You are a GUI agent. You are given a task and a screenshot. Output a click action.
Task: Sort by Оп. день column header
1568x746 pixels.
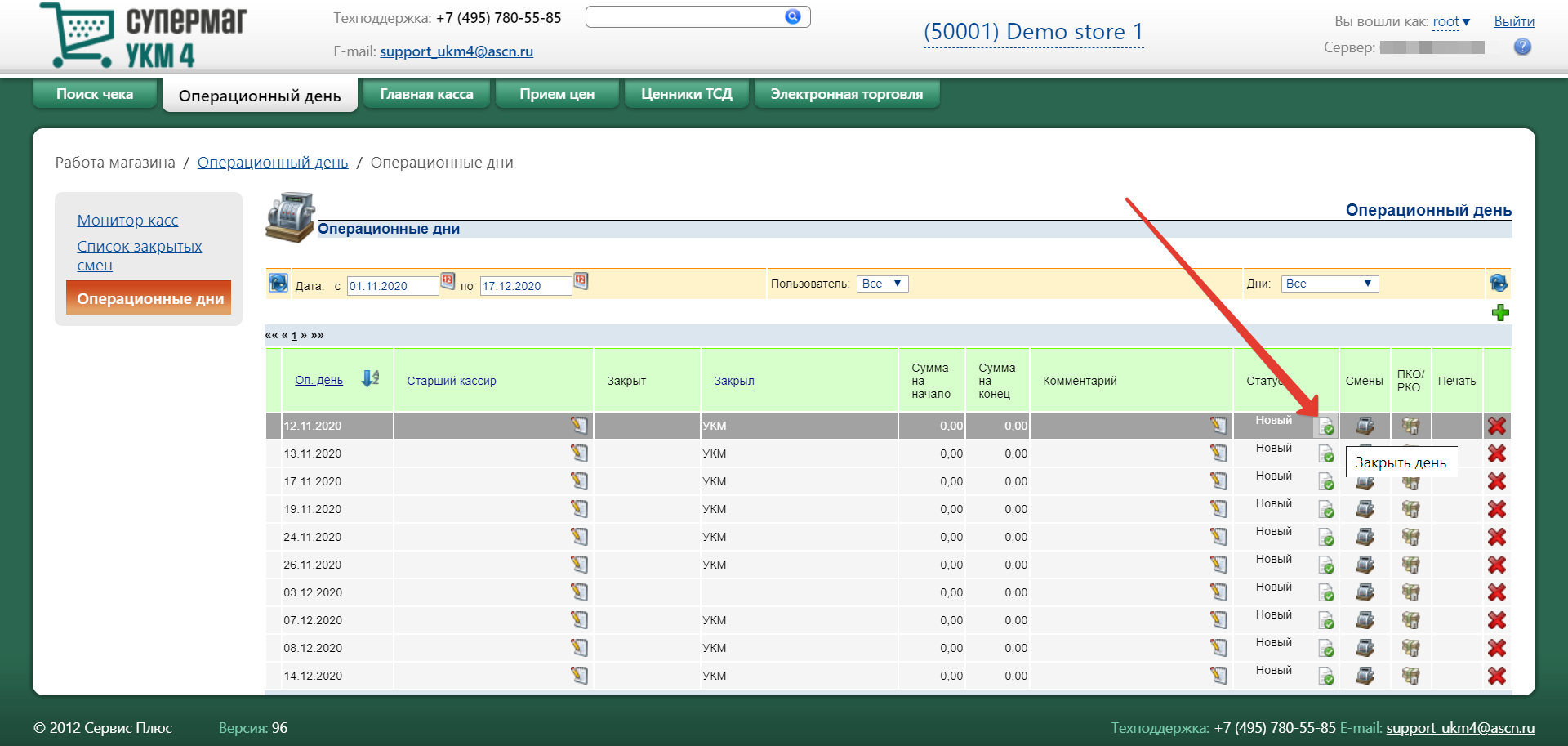[x=318, y=380]
